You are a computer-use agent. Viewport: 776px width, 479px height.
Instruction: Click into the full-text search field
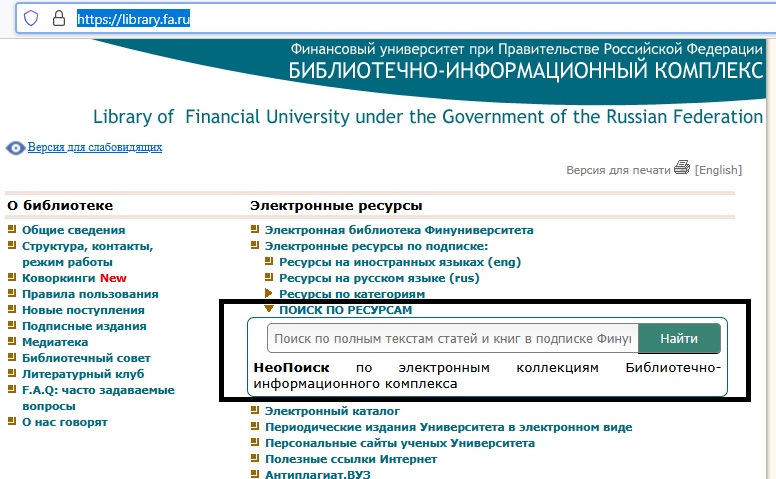point(452,339)
